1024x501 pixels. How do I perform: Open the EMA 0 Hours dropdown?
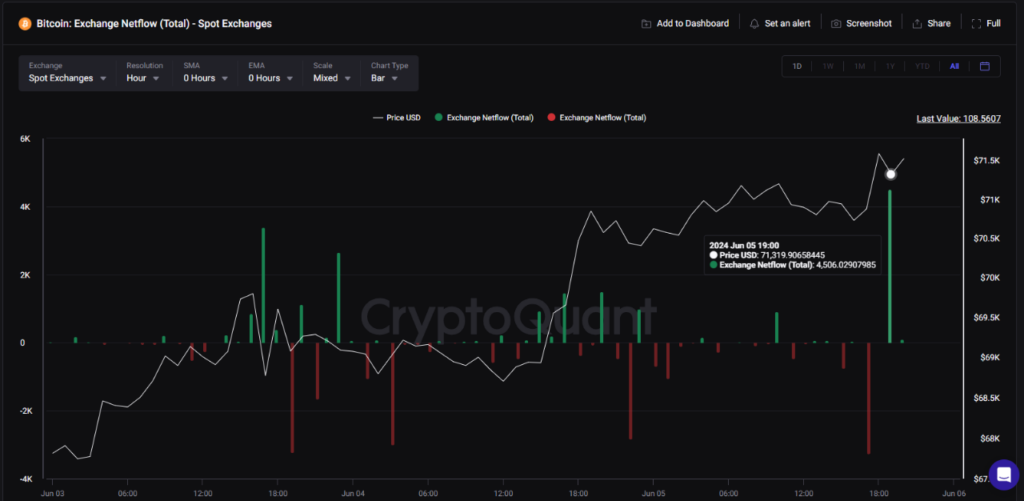click(270, 73)
